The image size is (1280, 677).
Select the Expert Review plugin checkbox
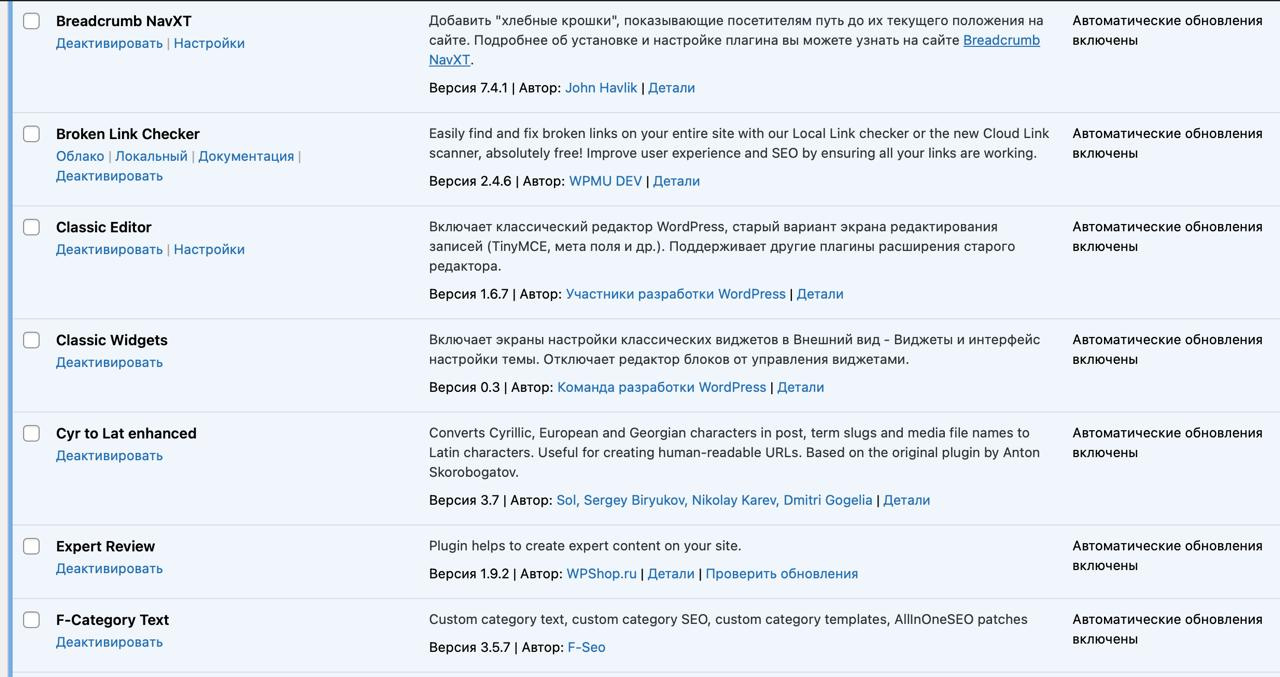pyautogui.click(x=32, y=546)
